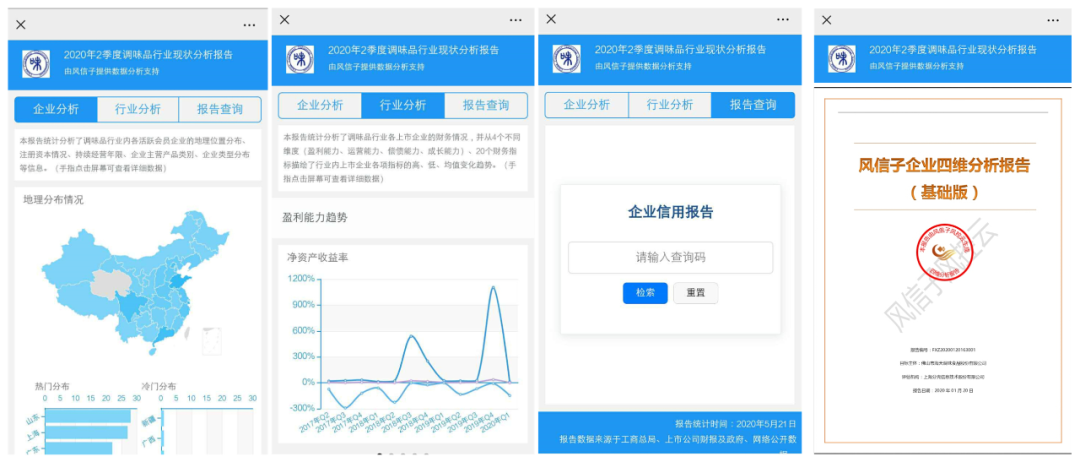Tap the three-dot menu on the chart panel
The image size is (1080, 462).
[515, 20]
